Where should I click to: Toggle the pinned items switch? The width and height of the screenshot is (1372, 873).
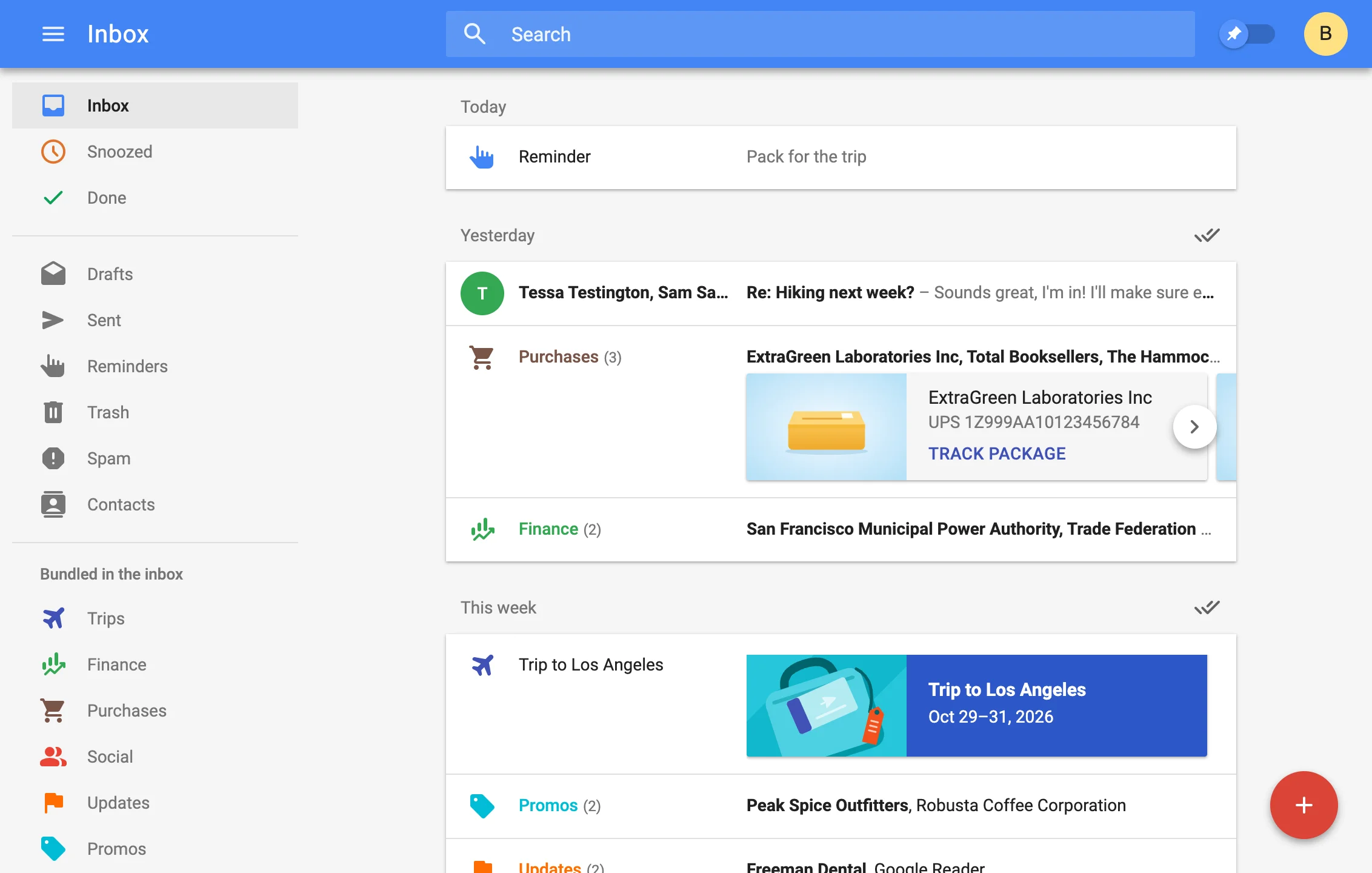[x=1247, y=34]
